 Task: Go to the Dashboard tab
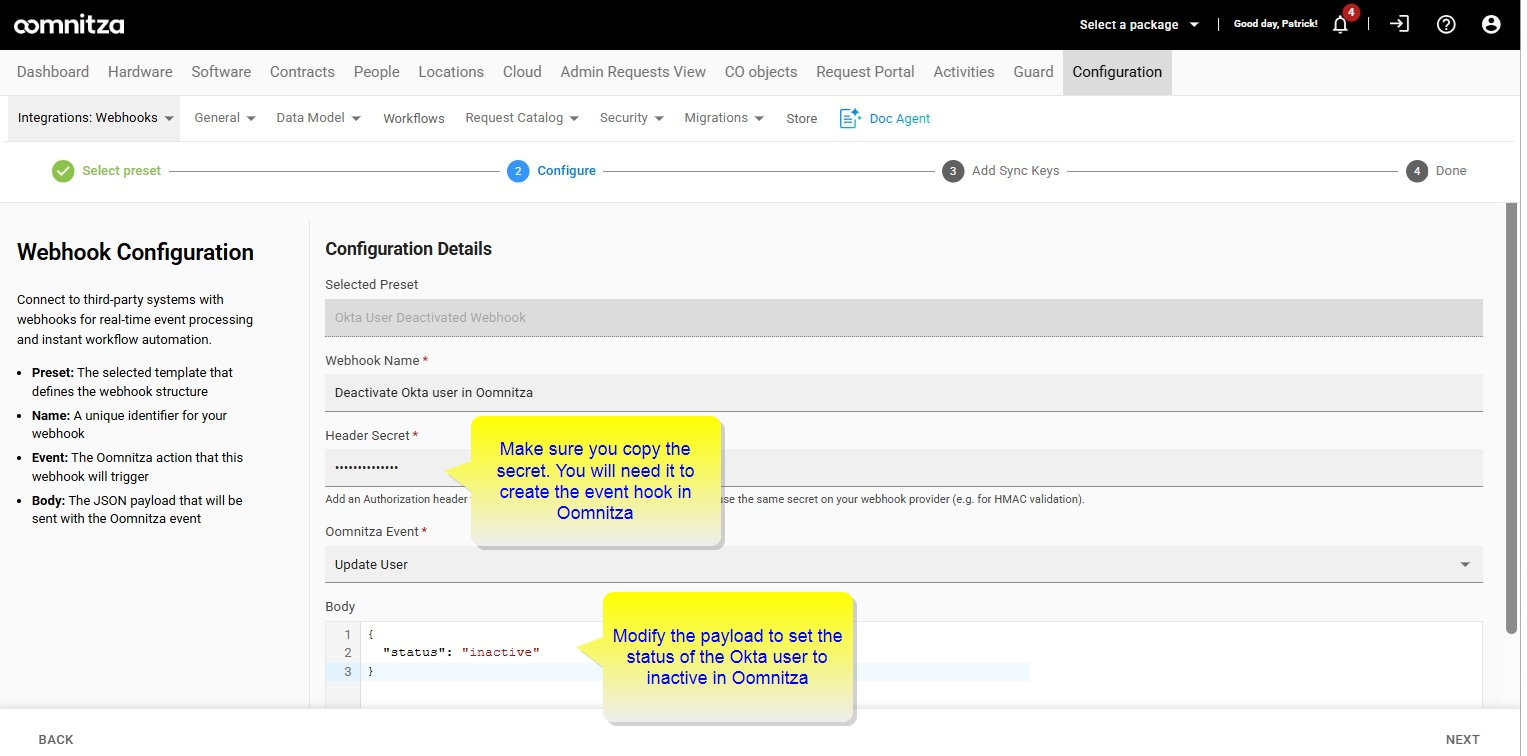[53, 72]
